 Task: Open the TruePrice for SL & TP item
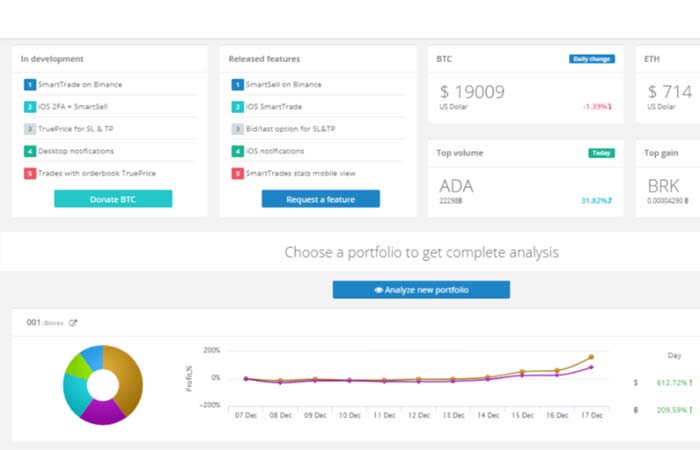pos(75,129)
